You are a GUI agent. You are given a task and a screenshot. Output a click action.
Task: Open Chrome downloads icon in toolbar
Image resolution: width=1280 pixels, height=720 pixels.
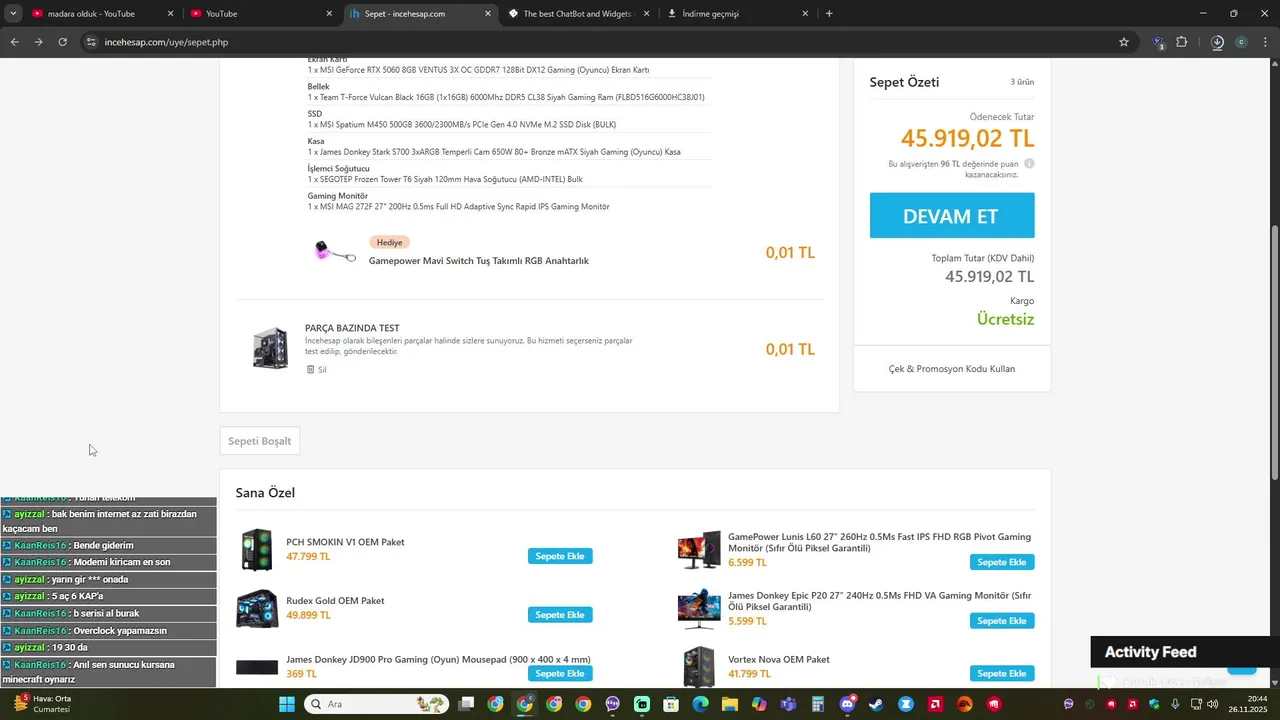click(1217, 42)
